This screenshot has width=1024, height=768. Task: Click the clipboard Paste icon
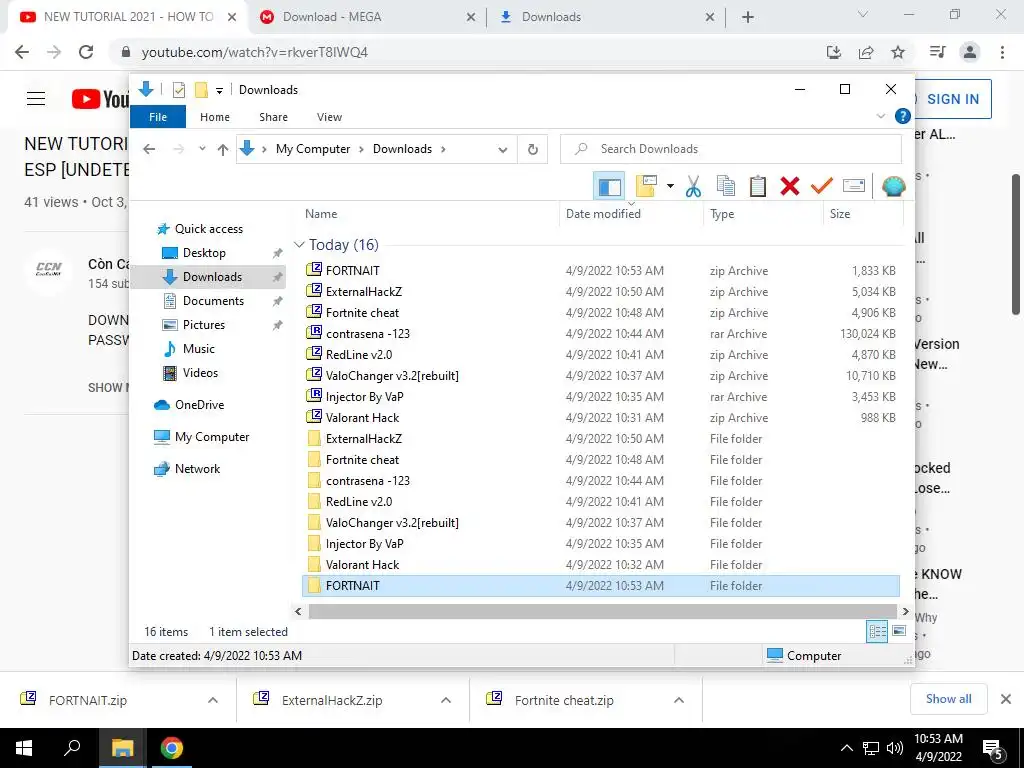coord(758,186)
